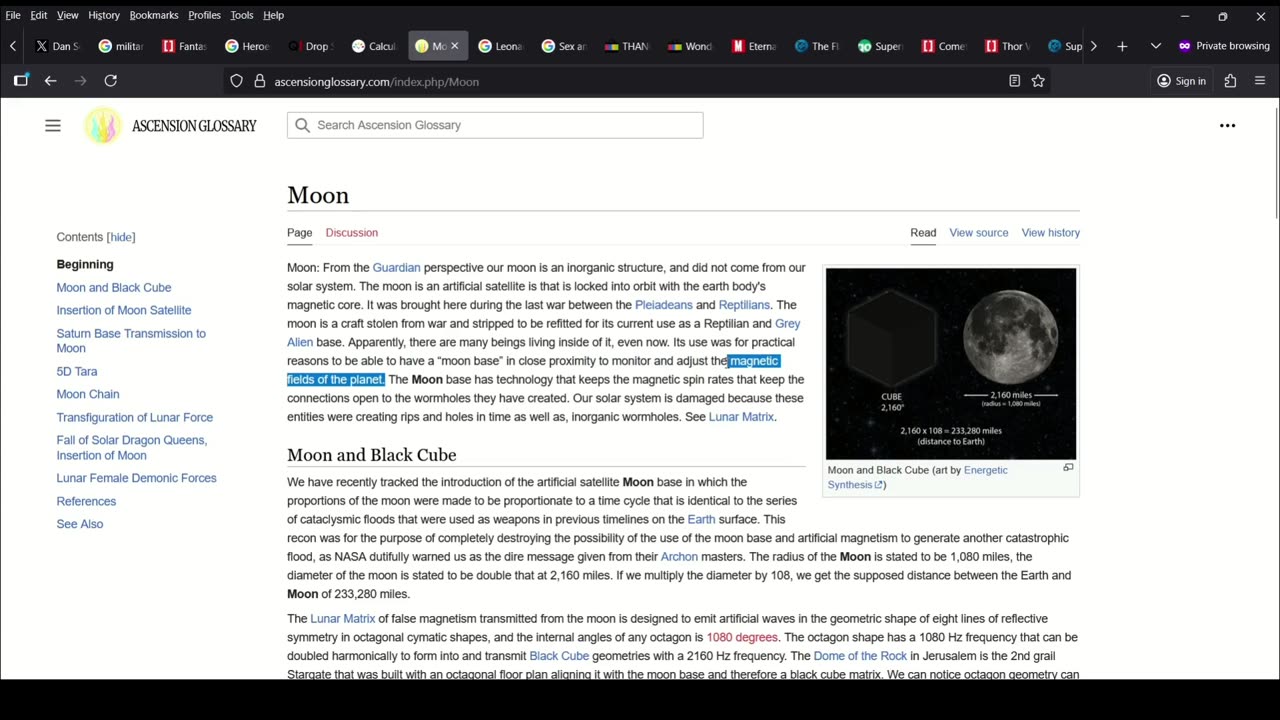The image size is (1280, 720).
Task: Switch to the Thor browser tab
Action: click(x=1006, y=46)
